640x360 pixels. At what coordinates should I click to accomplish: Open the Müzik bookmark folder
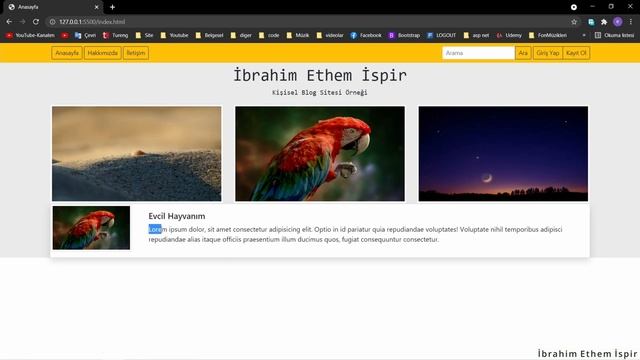(x=298, y=36)
